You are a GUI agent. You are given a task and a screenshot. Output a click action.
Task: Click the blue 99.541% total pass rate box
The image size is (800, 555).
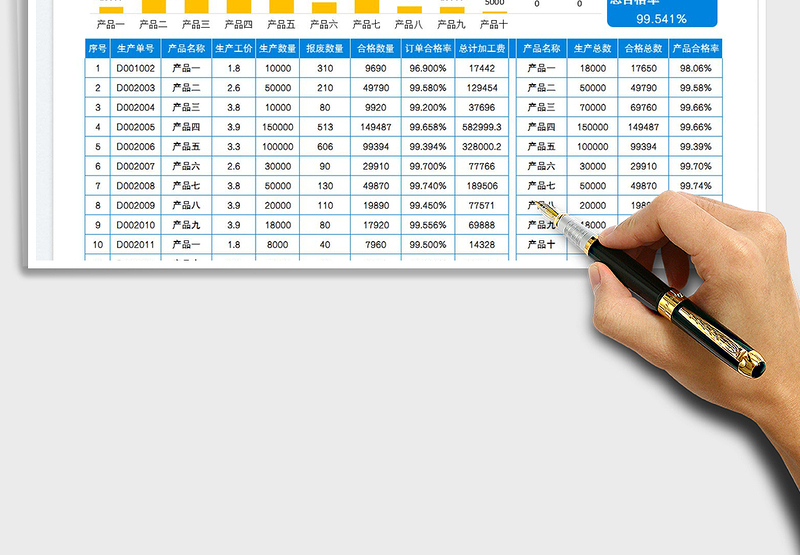click(x=662, y=14)
